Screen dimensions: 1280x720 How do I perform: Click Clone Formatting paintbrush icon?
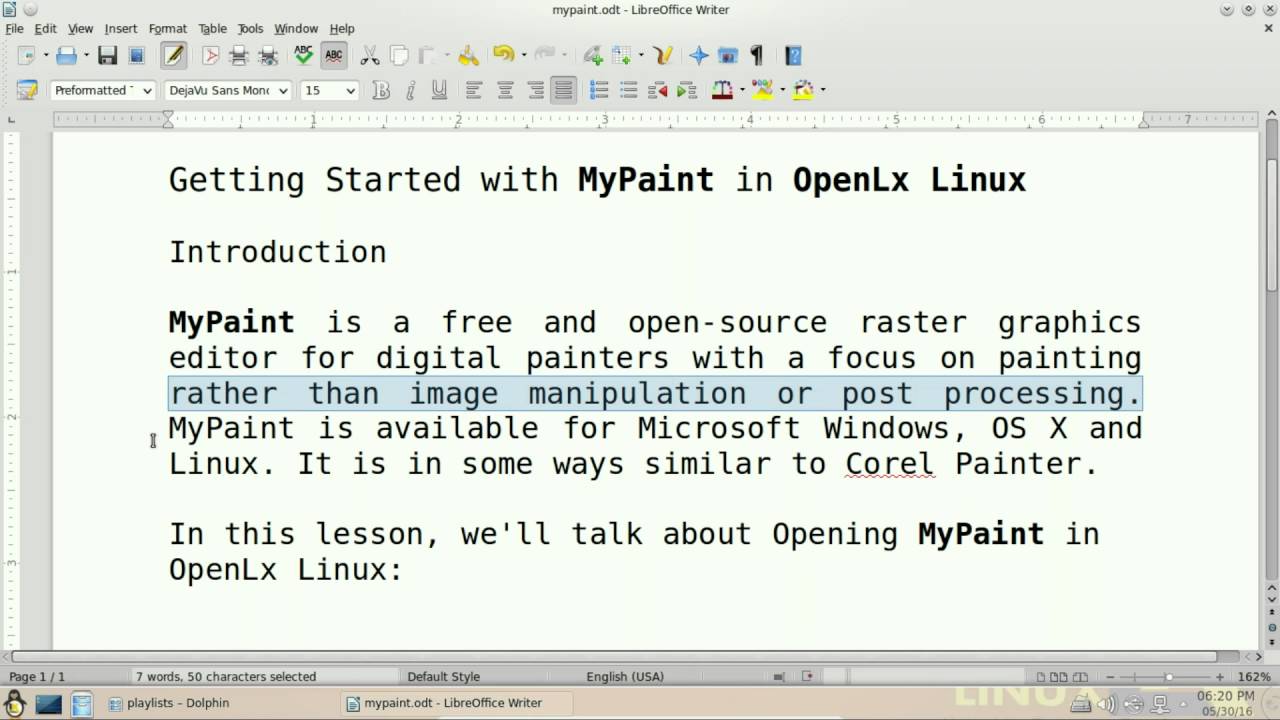point(468,56)
